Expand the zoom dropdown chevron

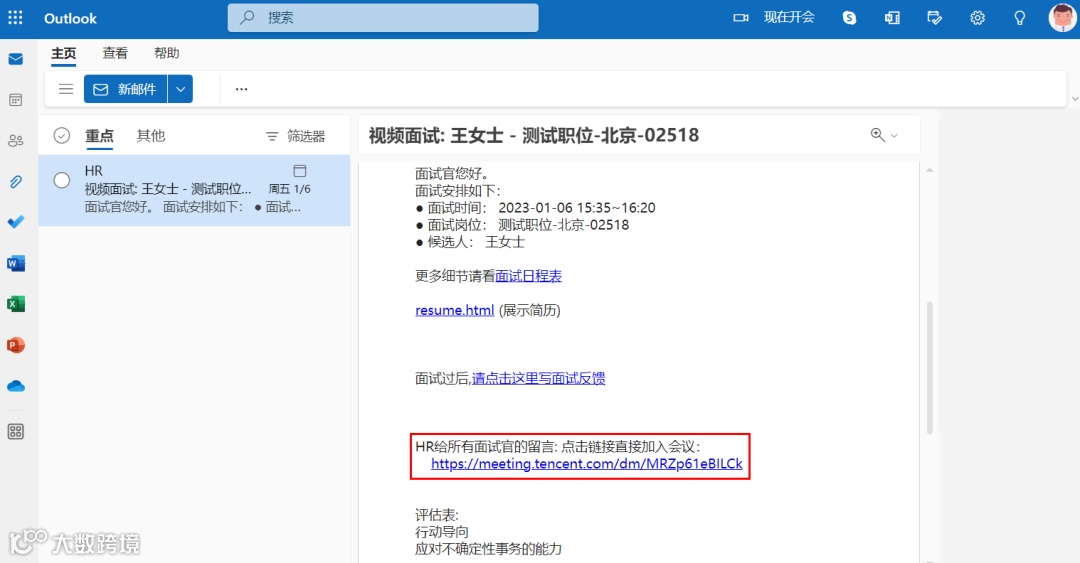tap(894, 136)
